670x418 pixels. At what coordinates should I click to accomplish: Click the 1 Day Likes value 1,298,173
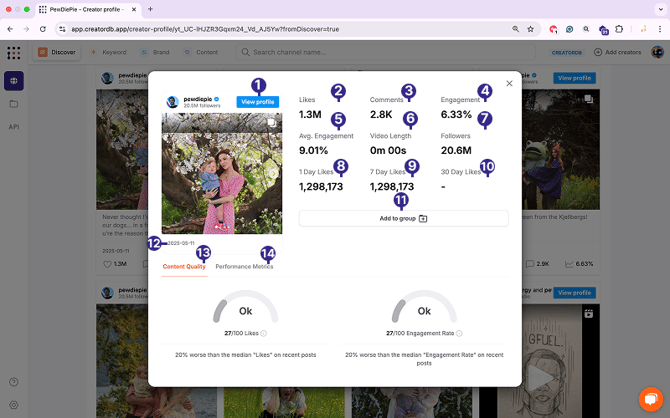[x=320, y=187]
